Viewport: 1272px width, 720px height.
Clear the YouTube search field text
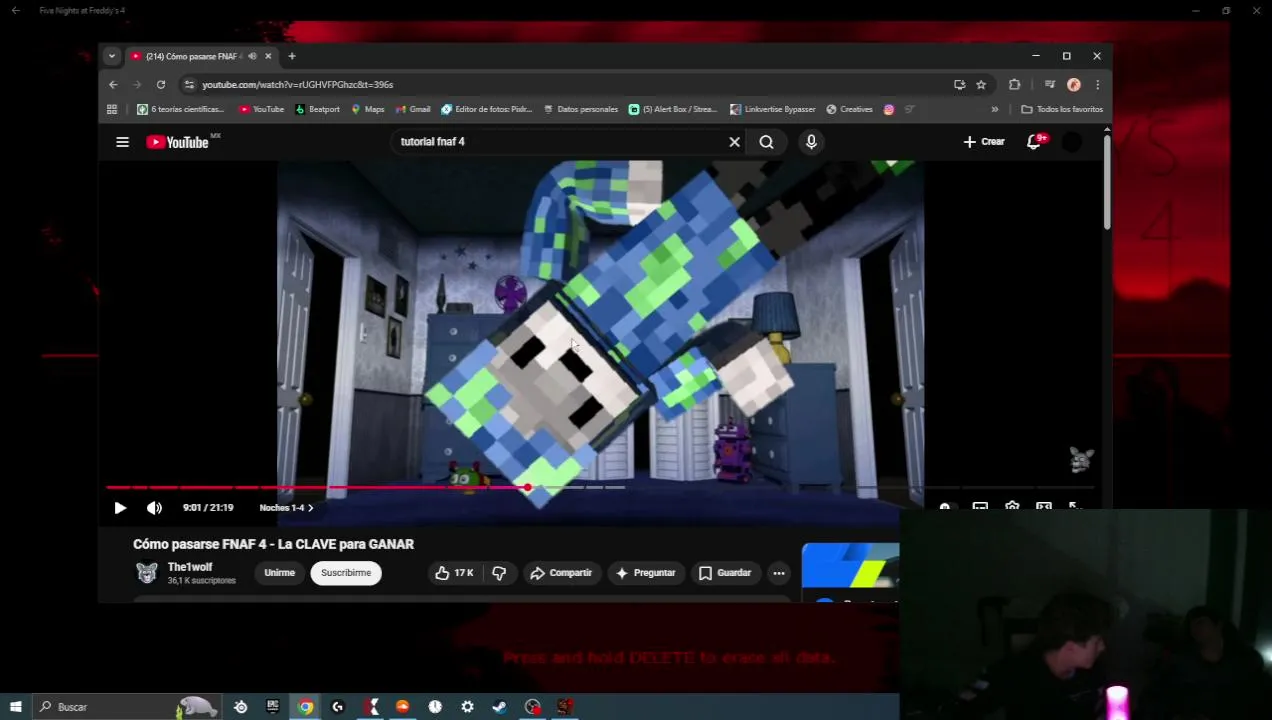tap(734, 142)
